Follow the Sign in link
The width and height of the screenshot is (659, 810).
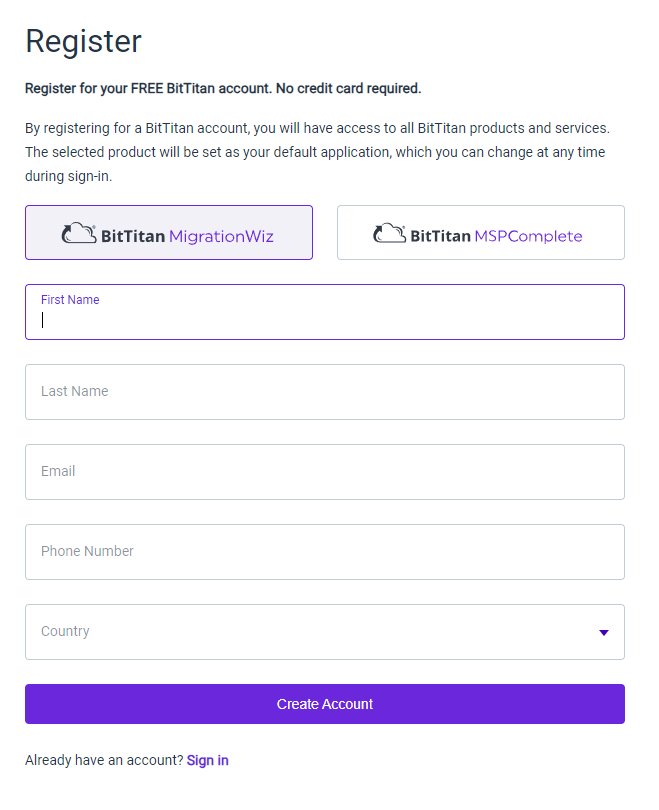207,760
